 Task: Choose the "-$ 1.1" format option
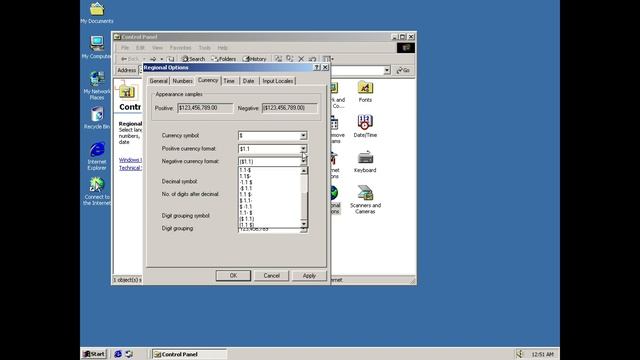[246, 188]
